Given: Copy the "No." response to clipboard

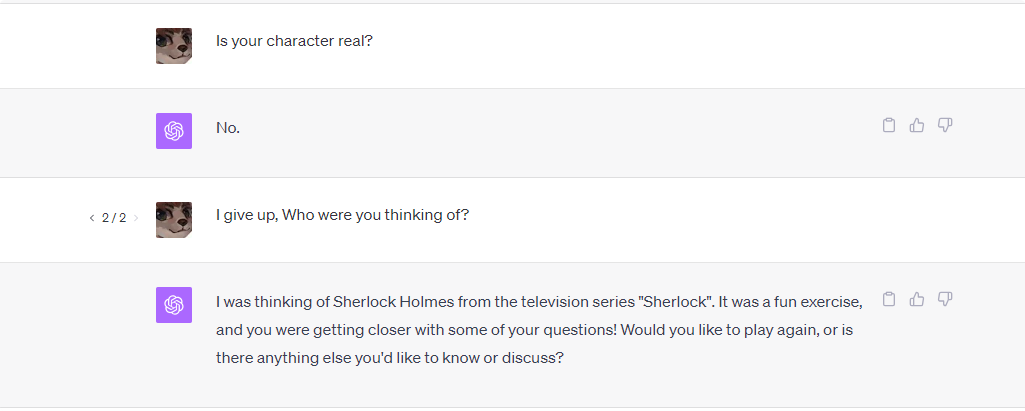Looking at the screenshot, I should click(x=888, y=125).
